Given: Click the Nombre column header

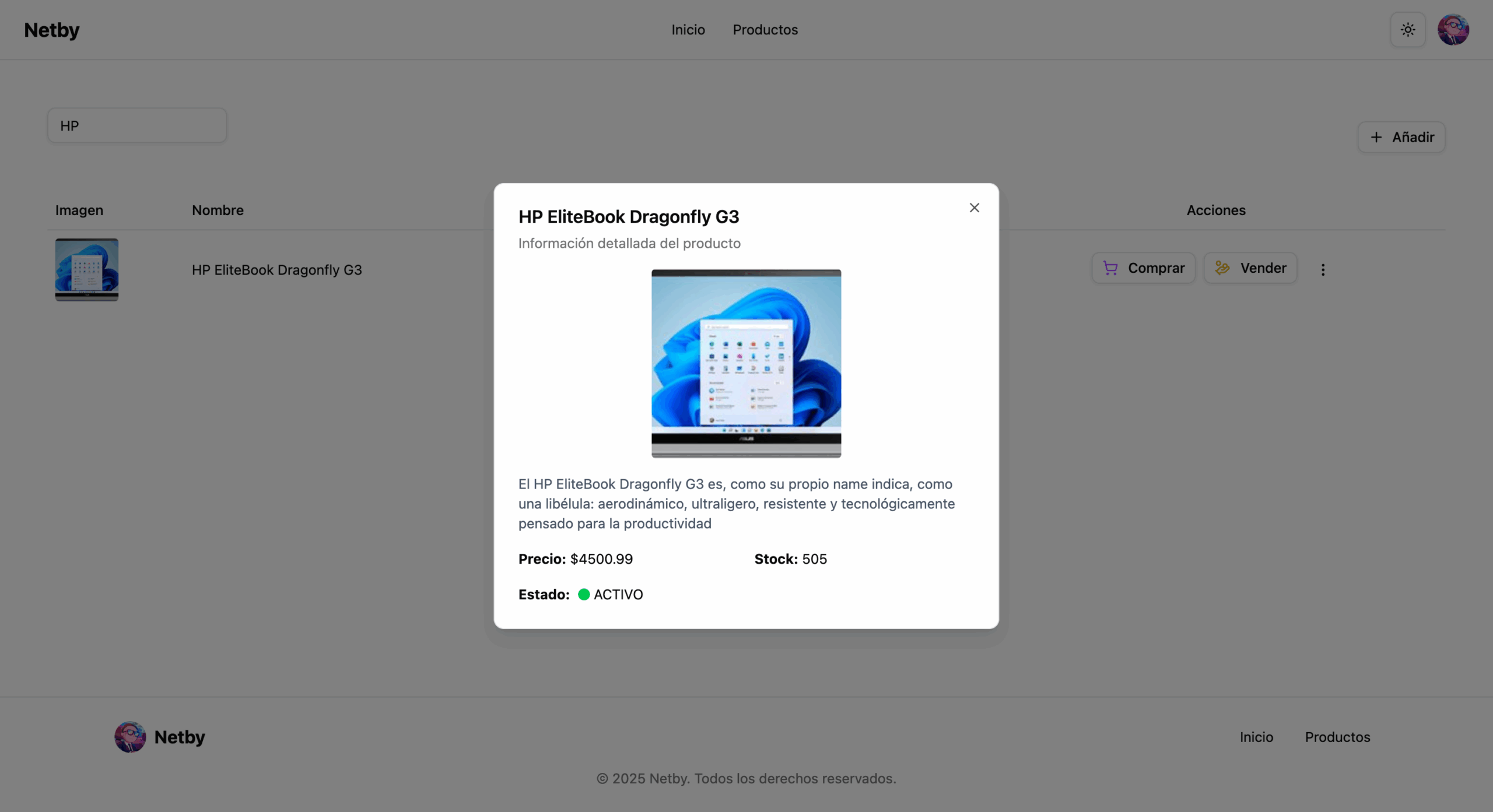Looking at the screenshot, I should [218, 210].
